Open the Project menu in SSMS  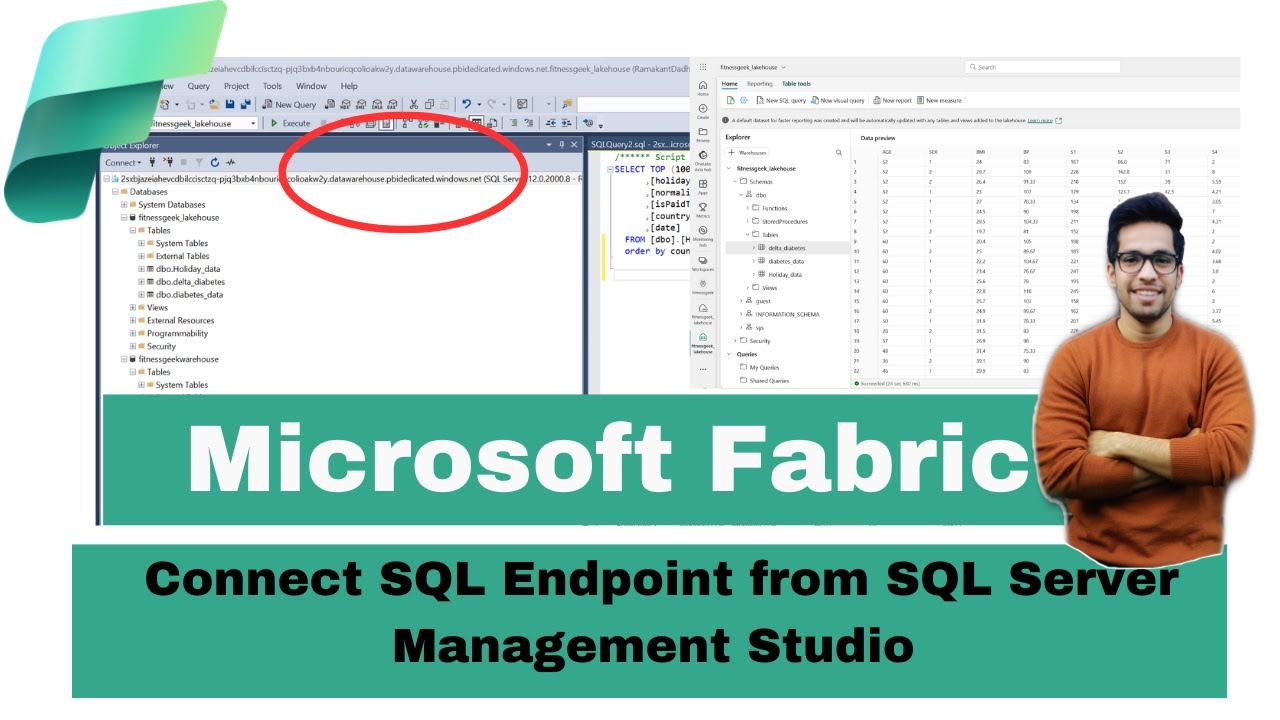[x=237, y=86]
